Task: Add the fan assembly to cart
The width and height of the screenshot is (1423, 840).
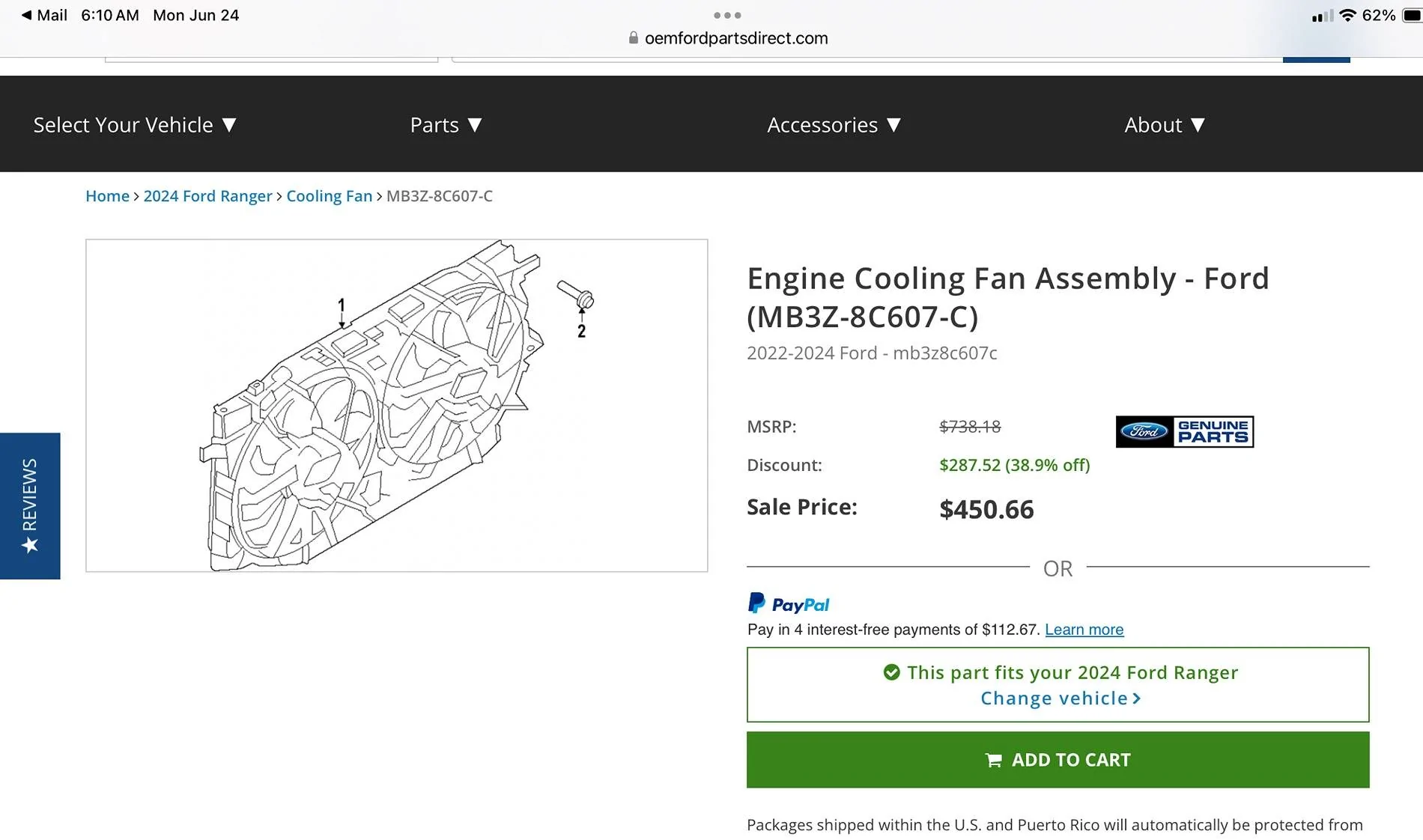Action: 1058,760
